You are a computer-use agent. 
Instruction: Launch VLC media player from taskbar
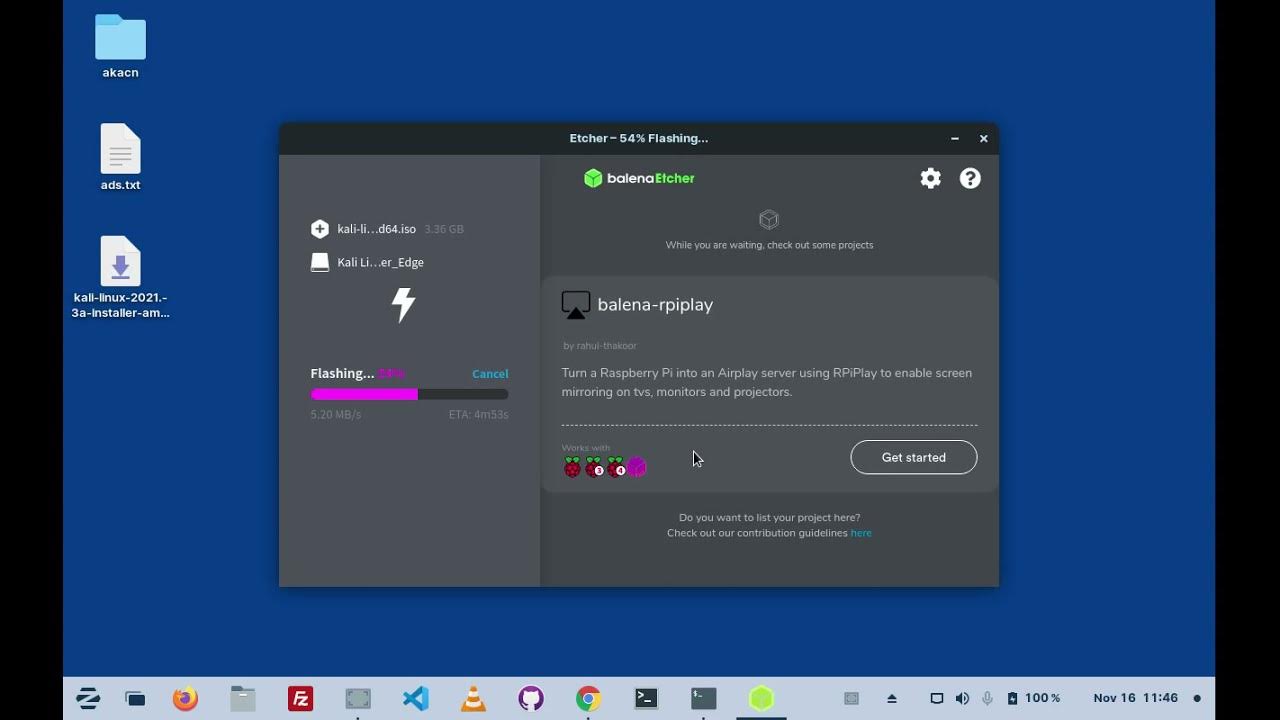tap(473, 698)
